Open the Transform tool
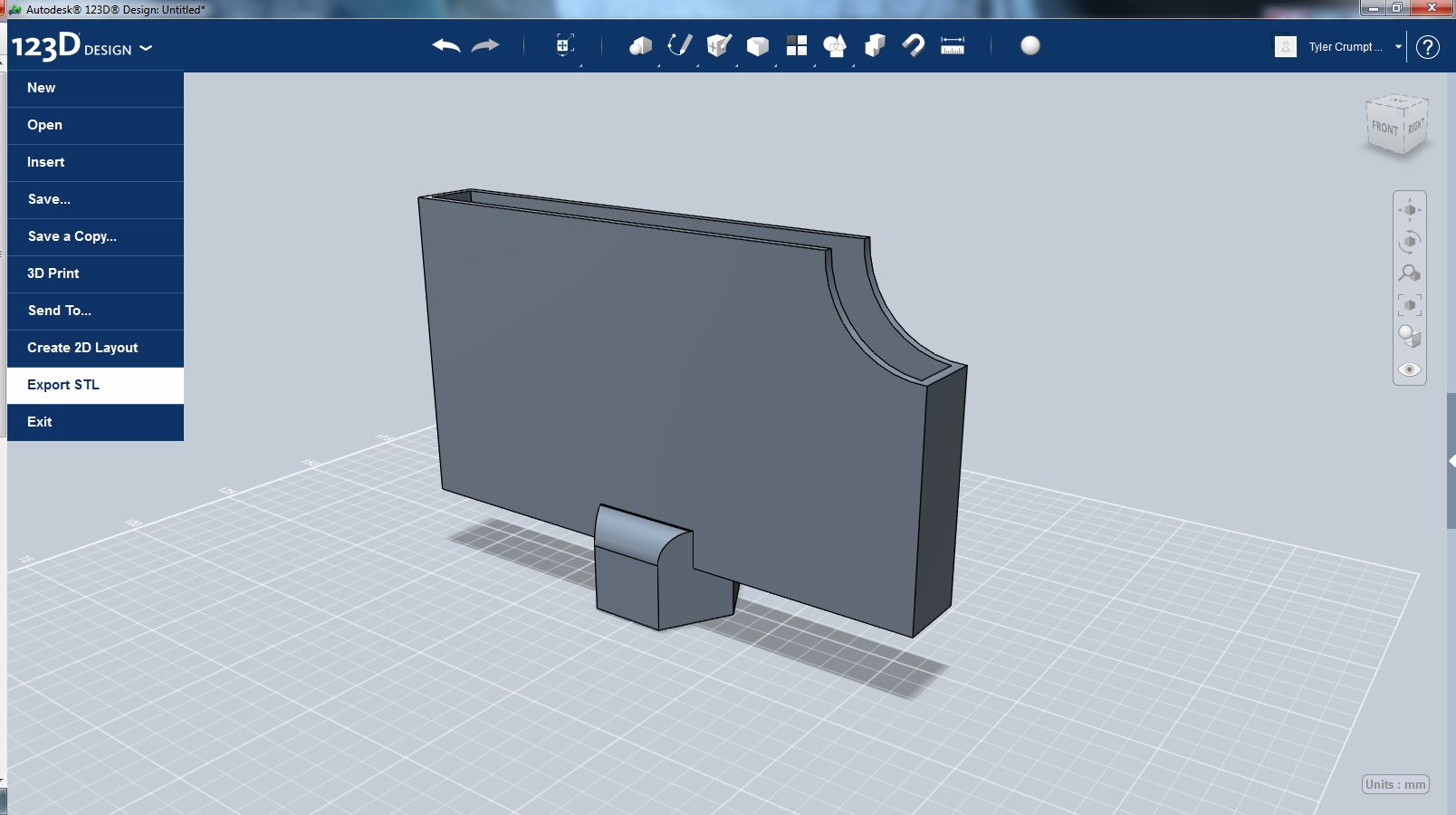This screenshot has height=815, width=1456. click(x=564, y=45)
